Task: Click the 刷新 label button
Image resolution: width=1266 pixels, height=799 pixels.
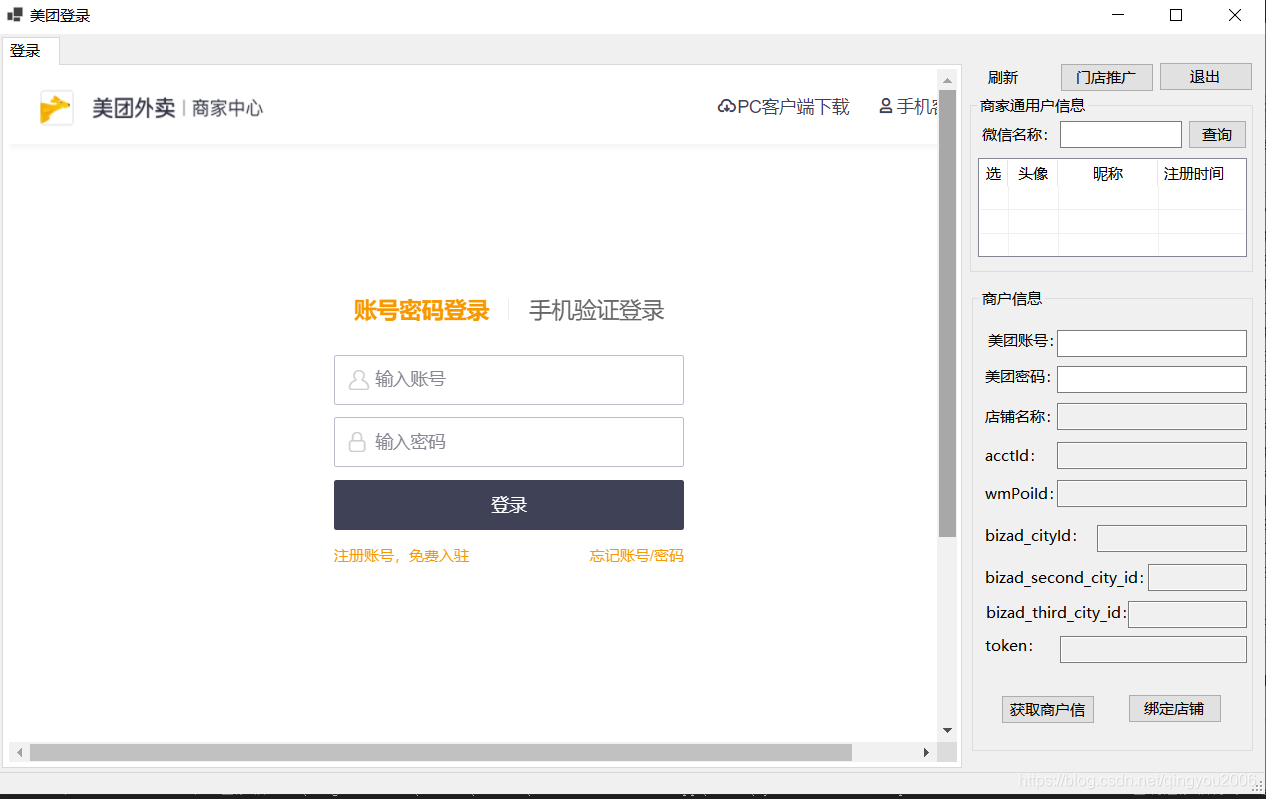Action: point(1003,77)
